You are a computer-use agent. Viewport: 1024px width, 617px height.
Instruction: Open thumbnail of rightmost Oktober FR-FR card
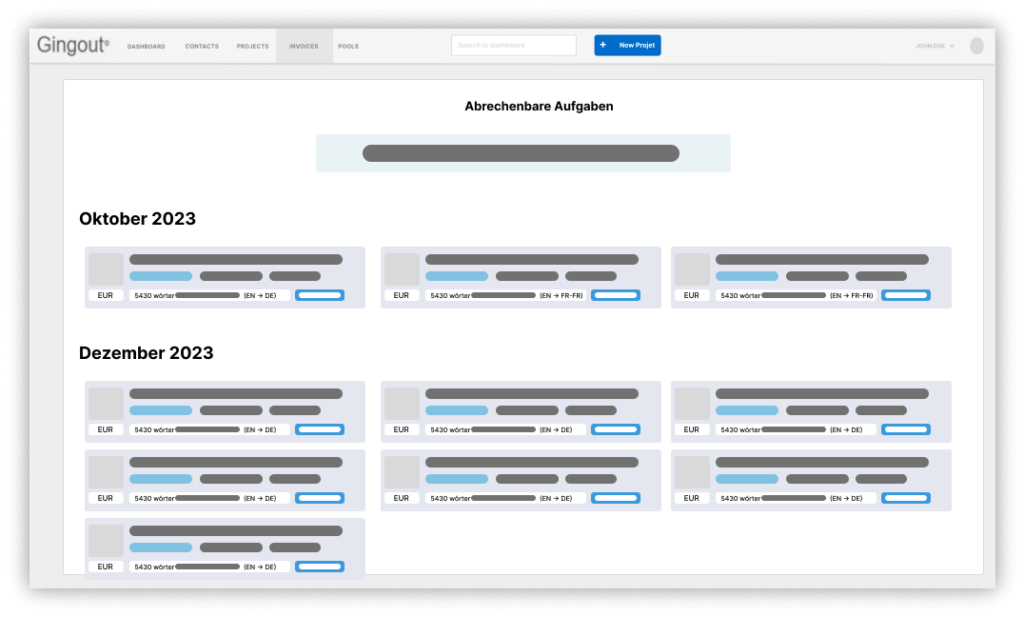tap(692, 269)
